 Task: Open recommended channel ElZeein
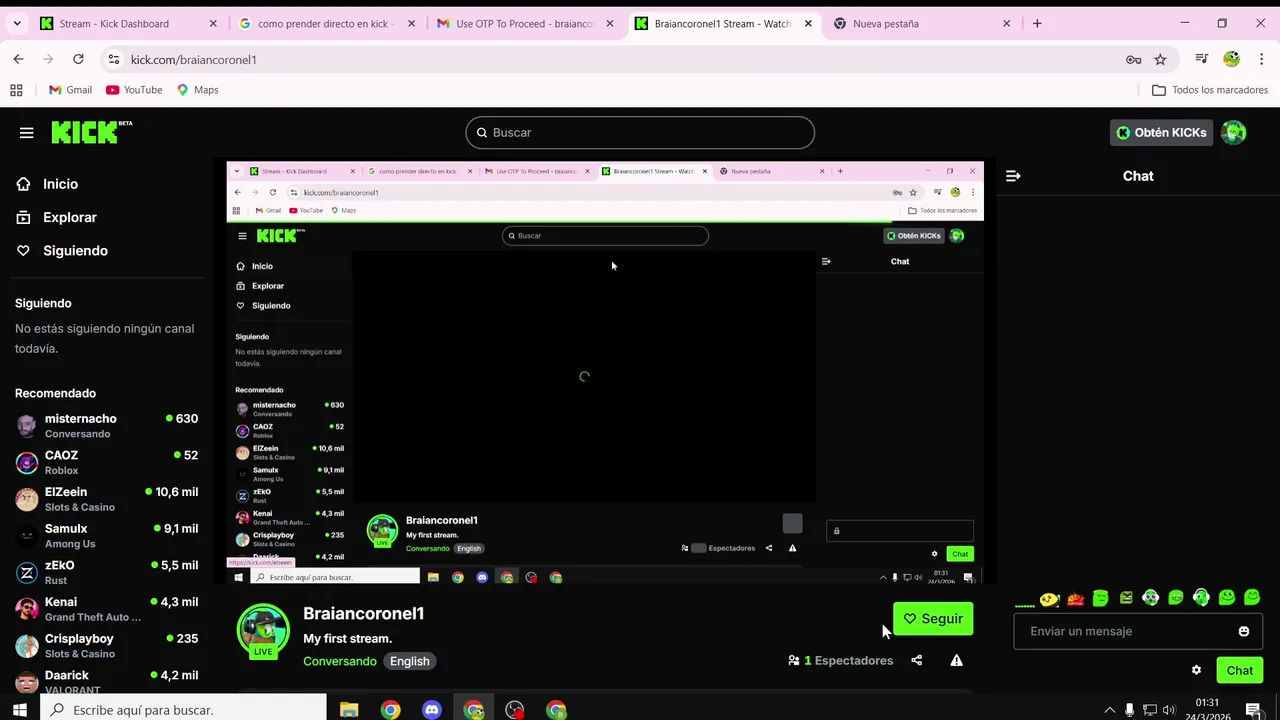coord(106,499)
